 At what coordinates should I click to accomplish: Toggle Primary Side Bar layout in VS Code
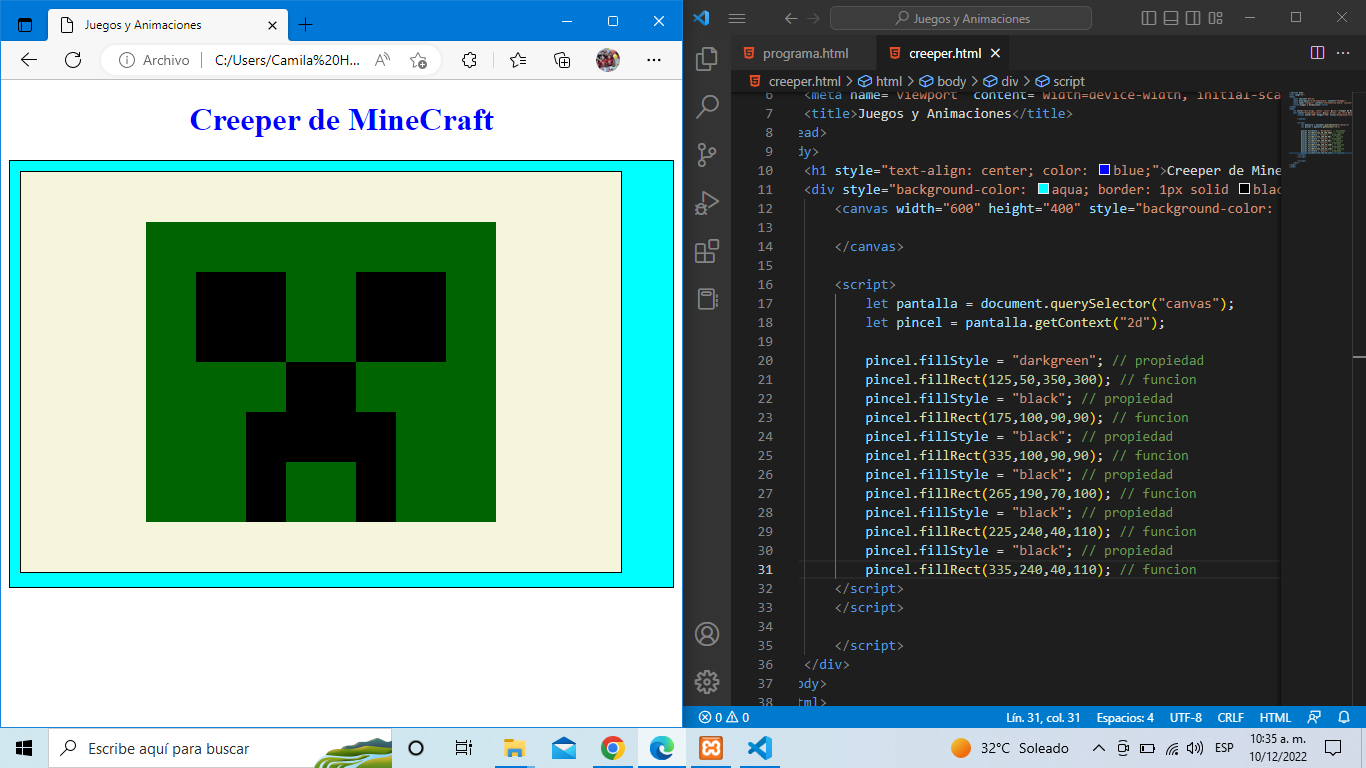(1148, 18)
